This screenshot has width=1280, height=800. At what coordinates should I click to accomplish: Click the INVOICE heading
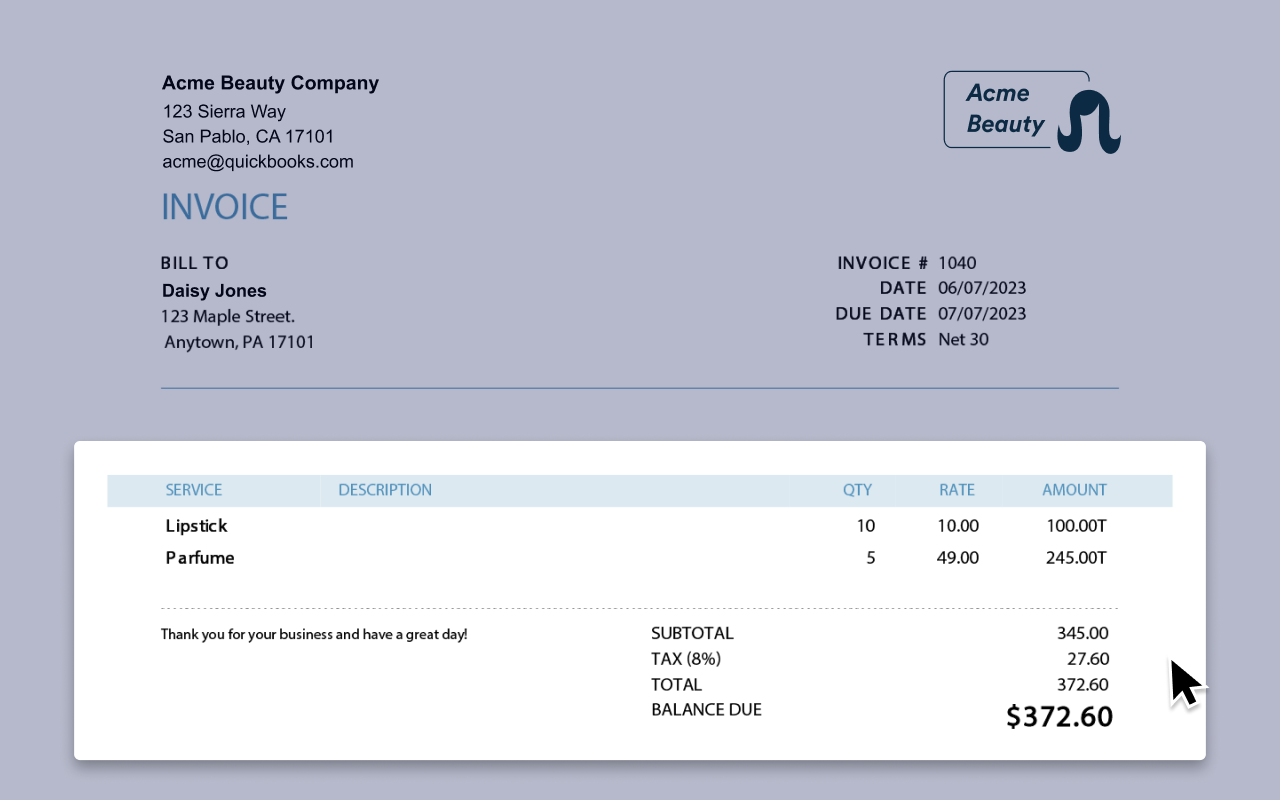pyautogui.click(x=224, y=207)
